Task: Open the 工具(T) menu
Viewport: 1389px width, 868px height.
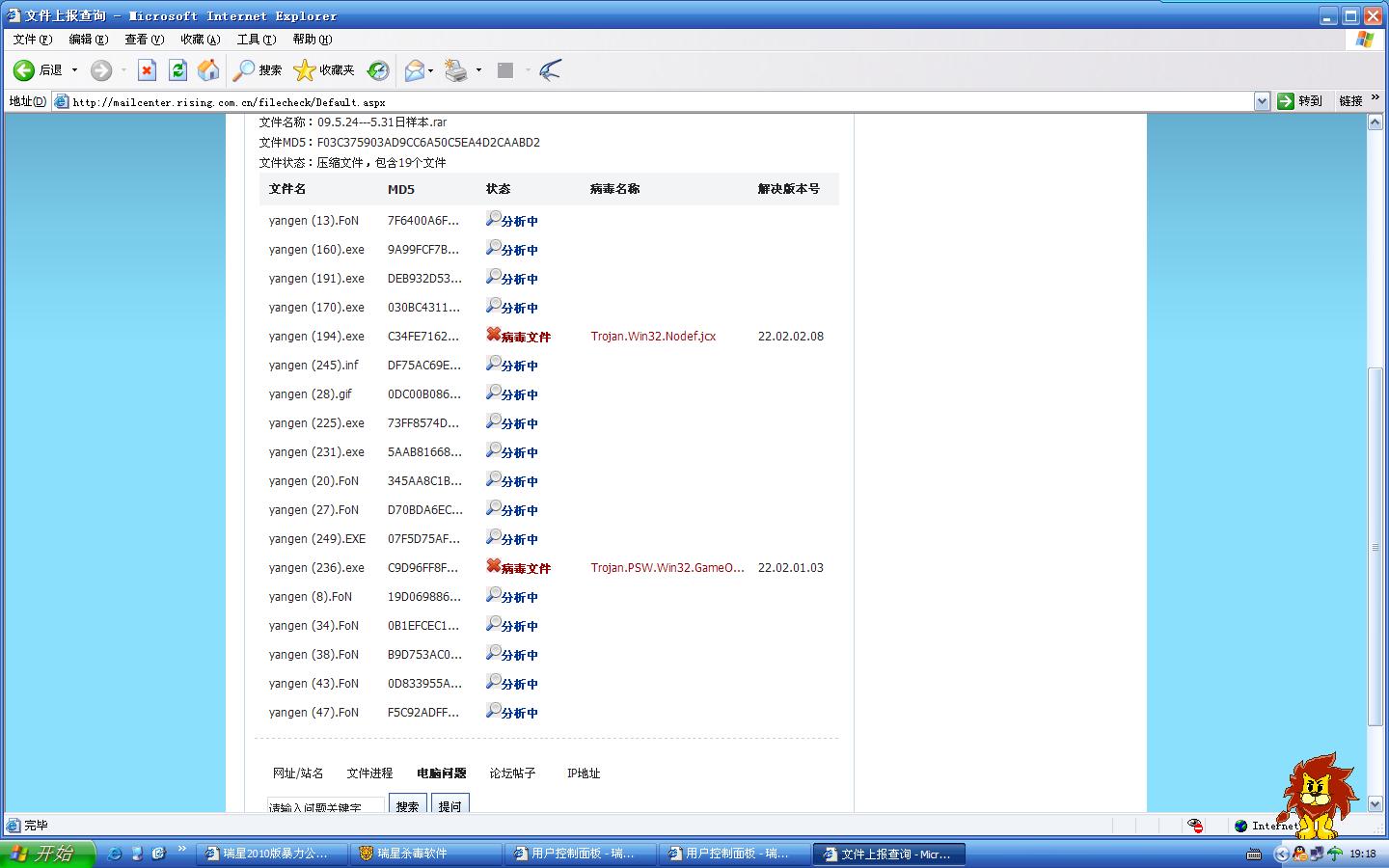Action: [x=256, y=40]
